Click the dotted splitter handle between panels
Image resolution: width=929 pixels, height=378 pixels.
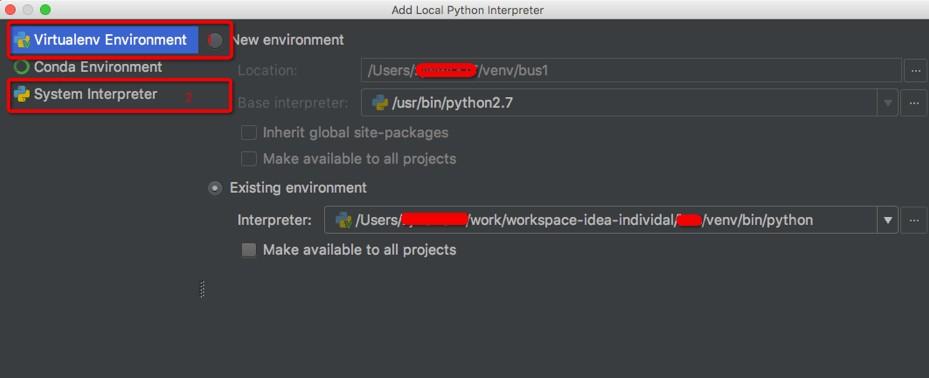pyautogui.click(x=203, y=289)
